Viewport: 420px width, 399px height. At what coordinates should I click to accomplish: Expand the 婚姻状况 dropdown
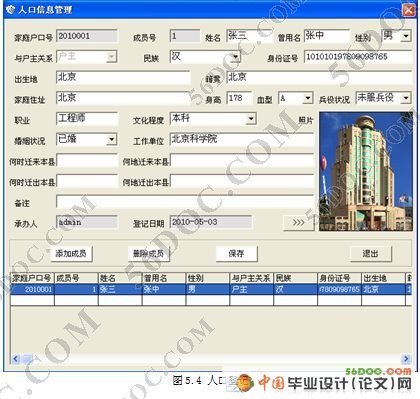(112, 139)
